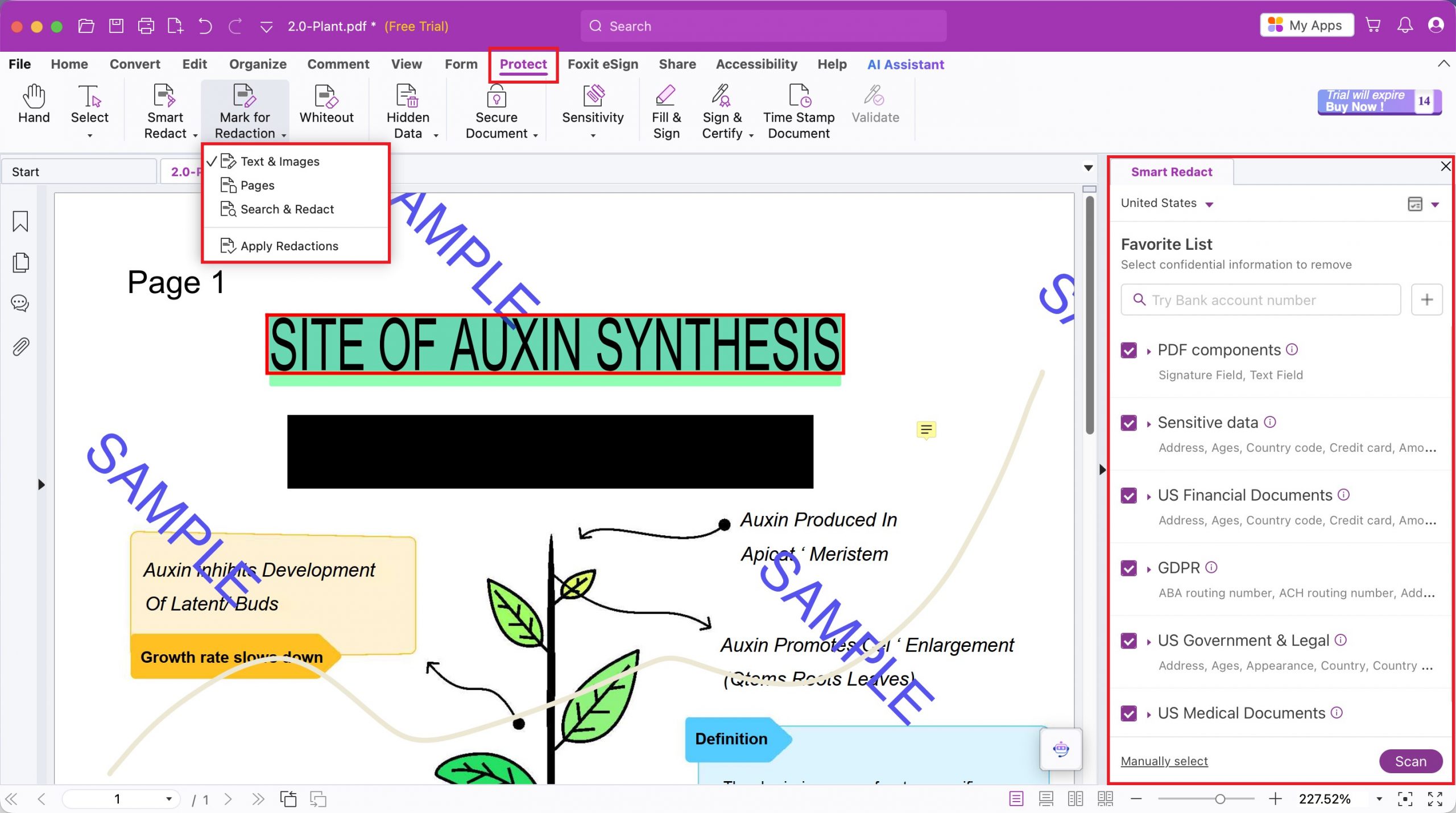Expand US Financial Documents category

[1149, 497]
